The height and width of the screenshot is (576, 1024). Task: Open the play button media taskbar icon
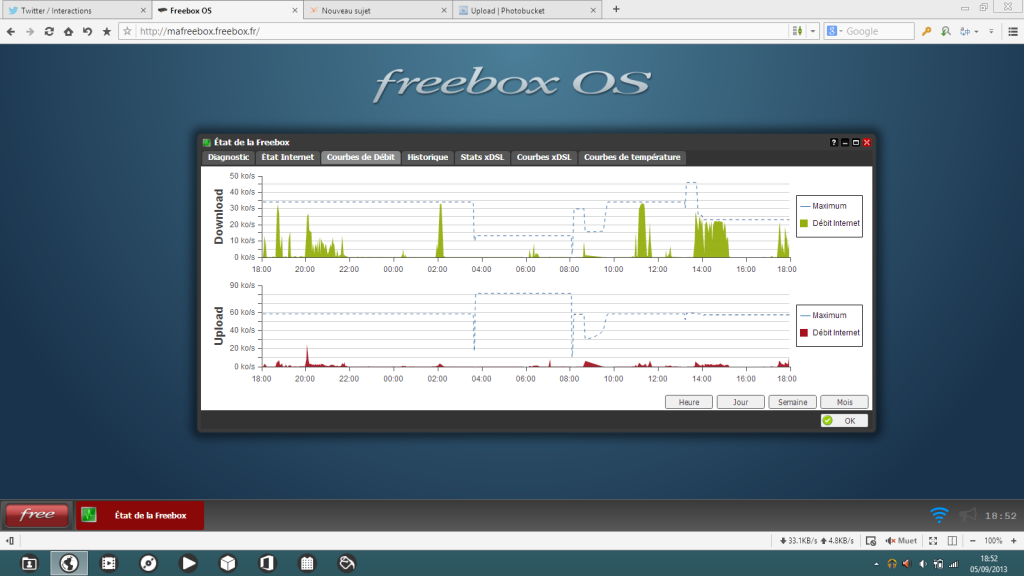pos(188,563)
